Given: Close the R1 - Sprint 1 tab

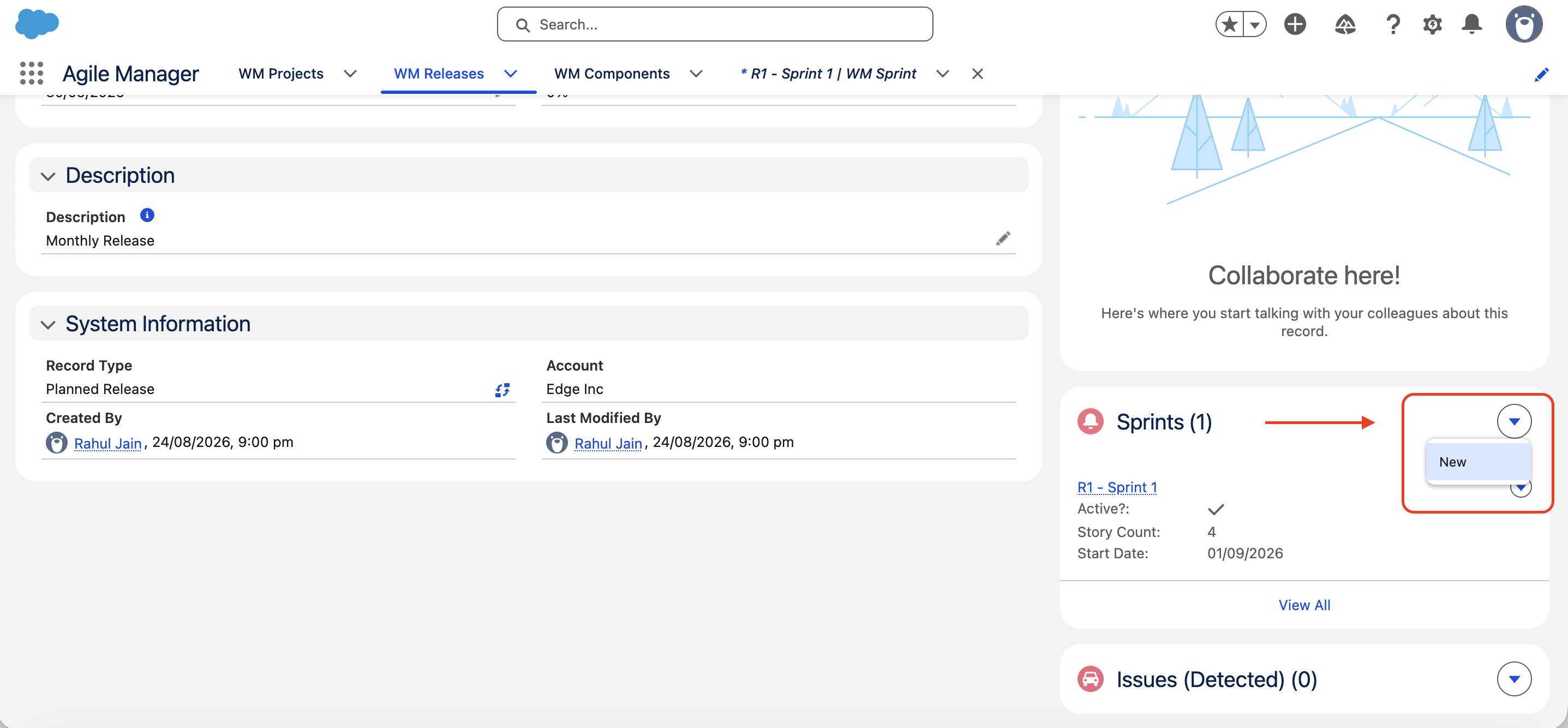Looking at the screenshot, I should [978, 74].
